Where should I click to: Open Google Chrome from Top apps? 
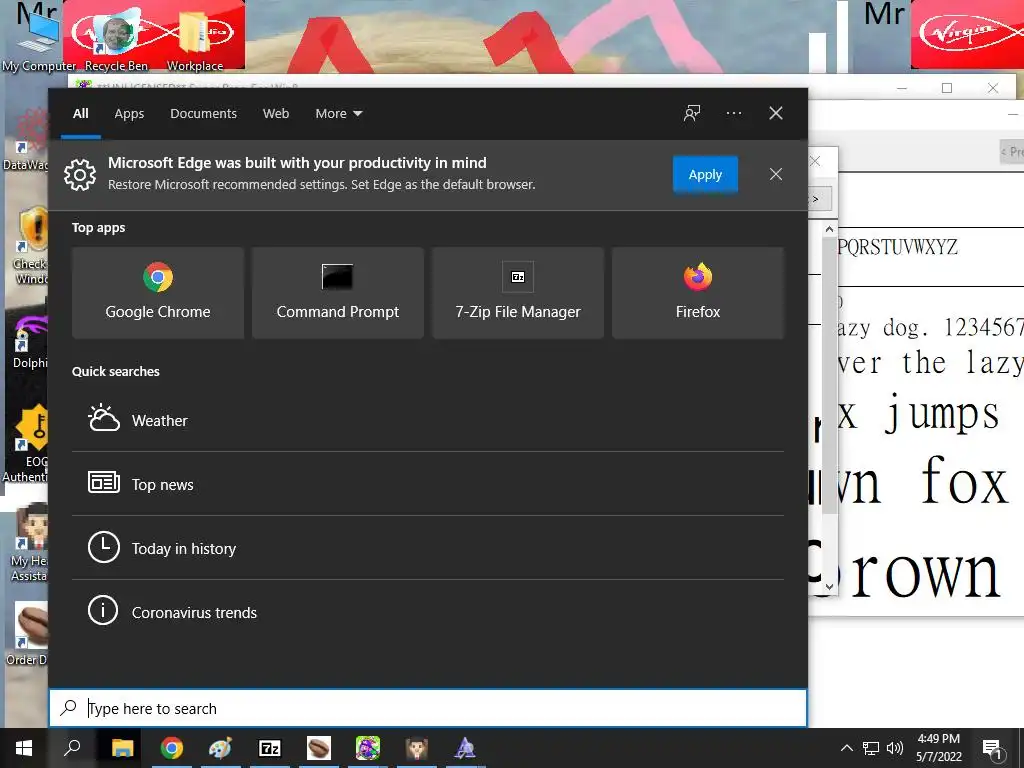point(157,293)
